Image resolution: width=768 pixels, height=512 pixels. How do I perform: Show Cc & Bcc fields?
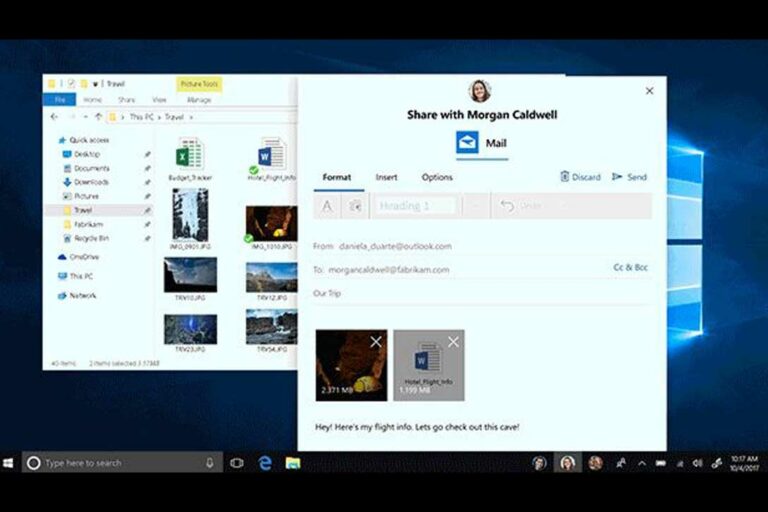point(630,268)
